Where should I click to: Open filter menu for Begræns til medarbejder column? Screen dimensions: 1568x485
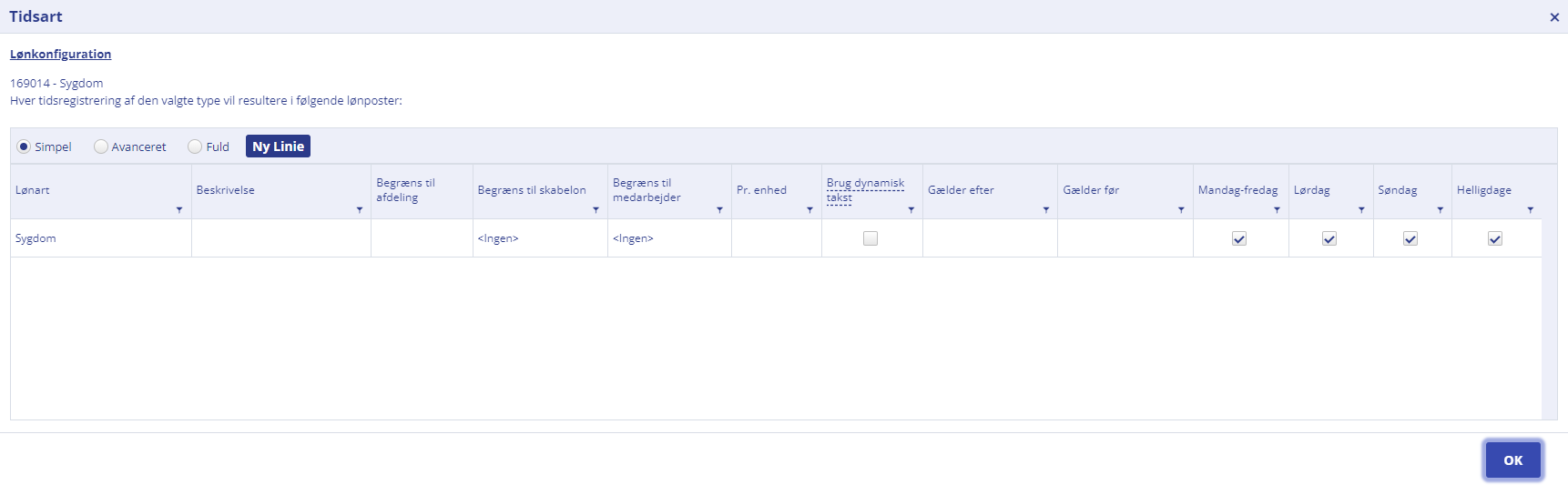(719, 210)
